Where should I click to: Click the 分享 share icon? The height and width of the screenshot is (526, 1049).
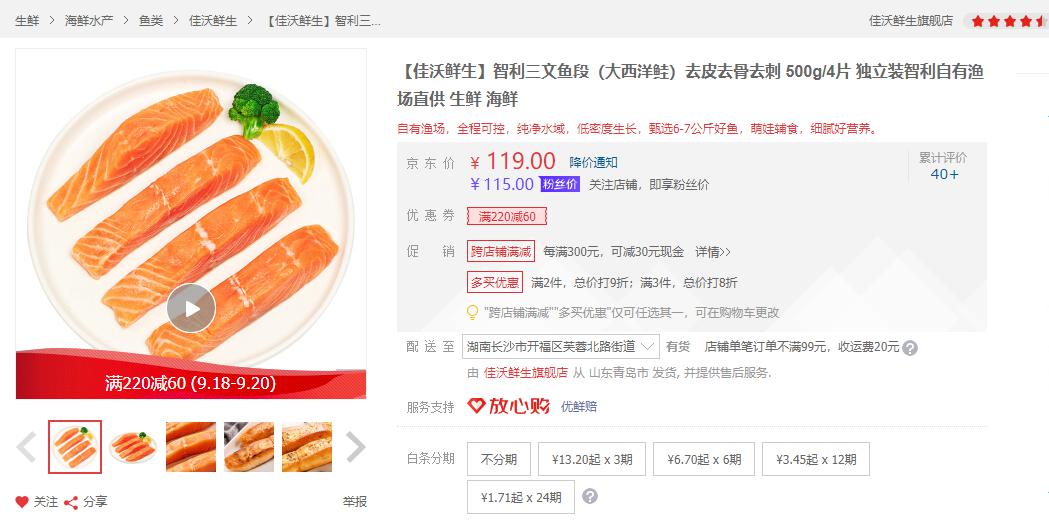coord(71,502)
